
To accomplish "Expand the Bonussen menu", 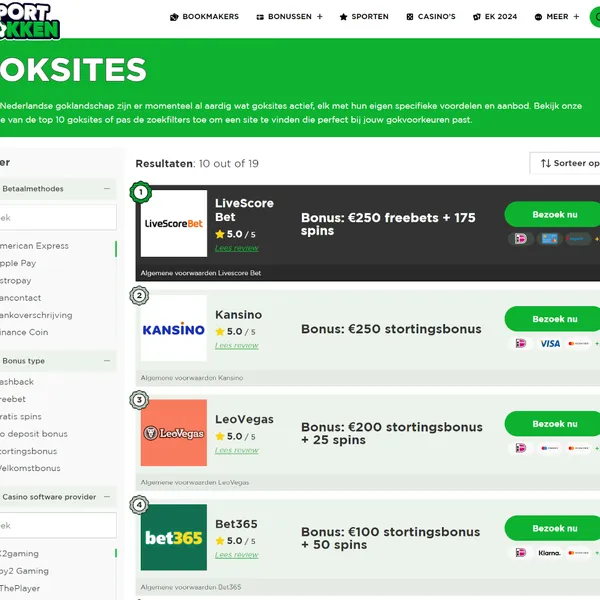I will click(x=290, y=17).
